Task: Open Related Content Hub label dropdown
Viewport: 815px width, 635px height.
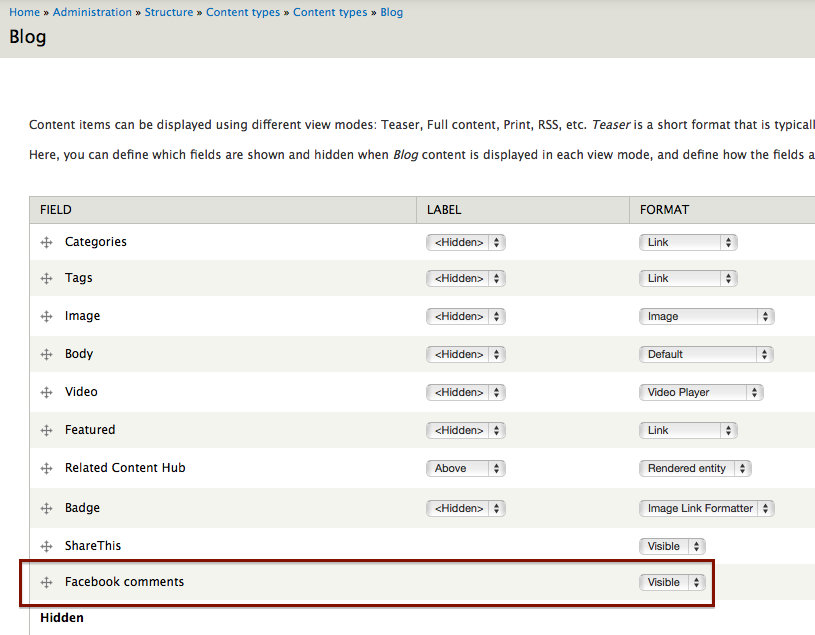Action: point(465,468)
